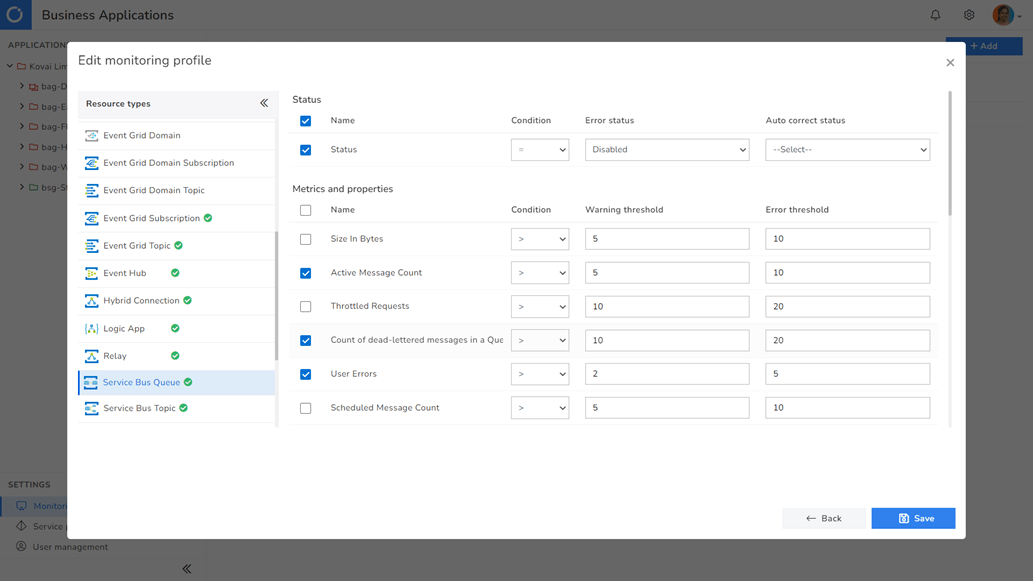
Task: Open the Error status Disabled dropdown
Action: [x=667, y=149]
